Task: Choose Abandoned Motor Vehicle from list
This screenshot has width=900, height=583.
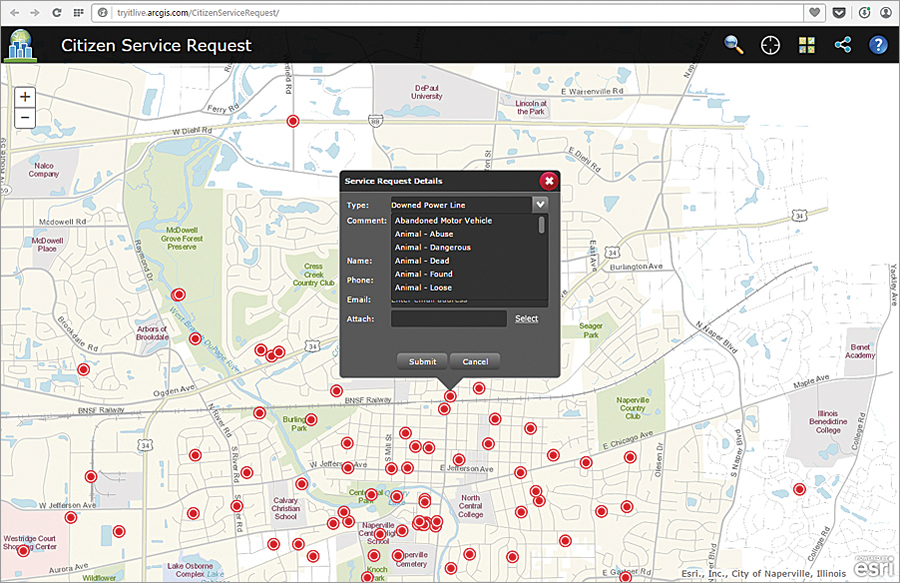Action: pyautogui.click(x=443, y=221)
